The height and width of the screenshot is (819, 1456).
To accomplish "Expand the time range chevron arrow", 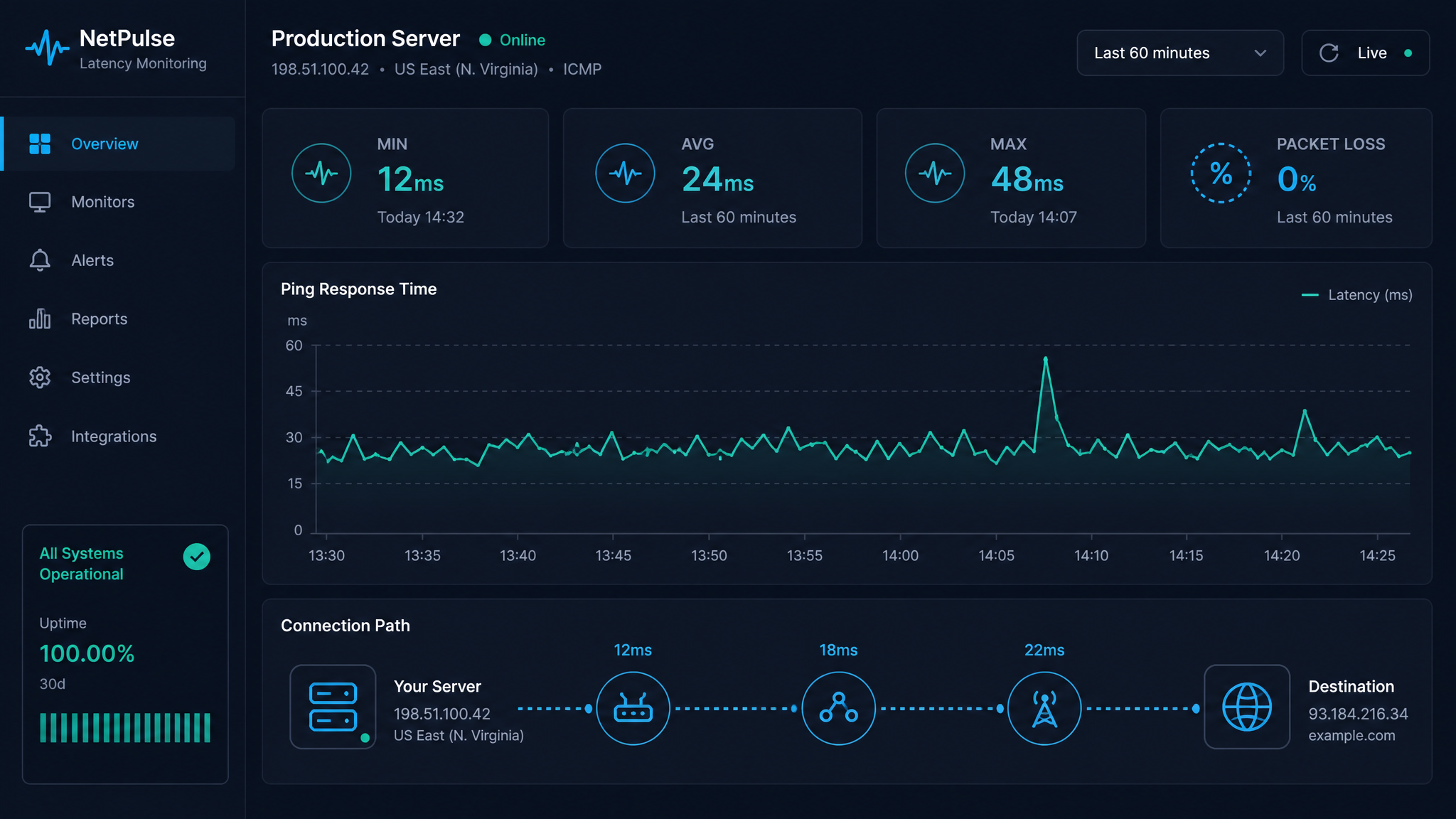I will (1260, 53).
